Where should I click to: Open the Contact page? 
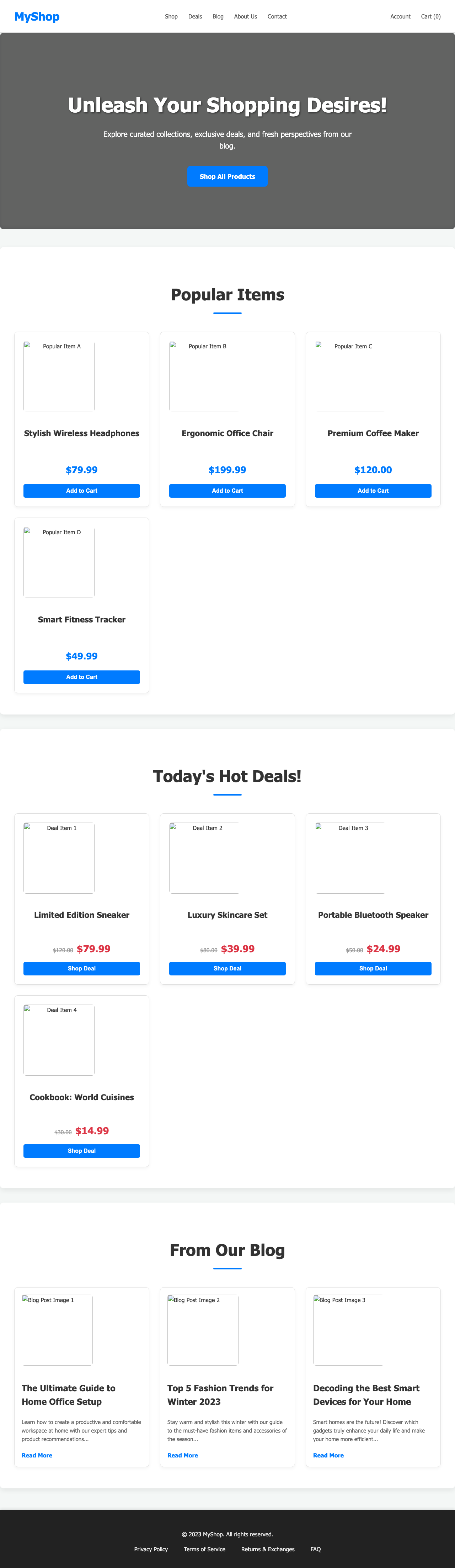[277, 16]
